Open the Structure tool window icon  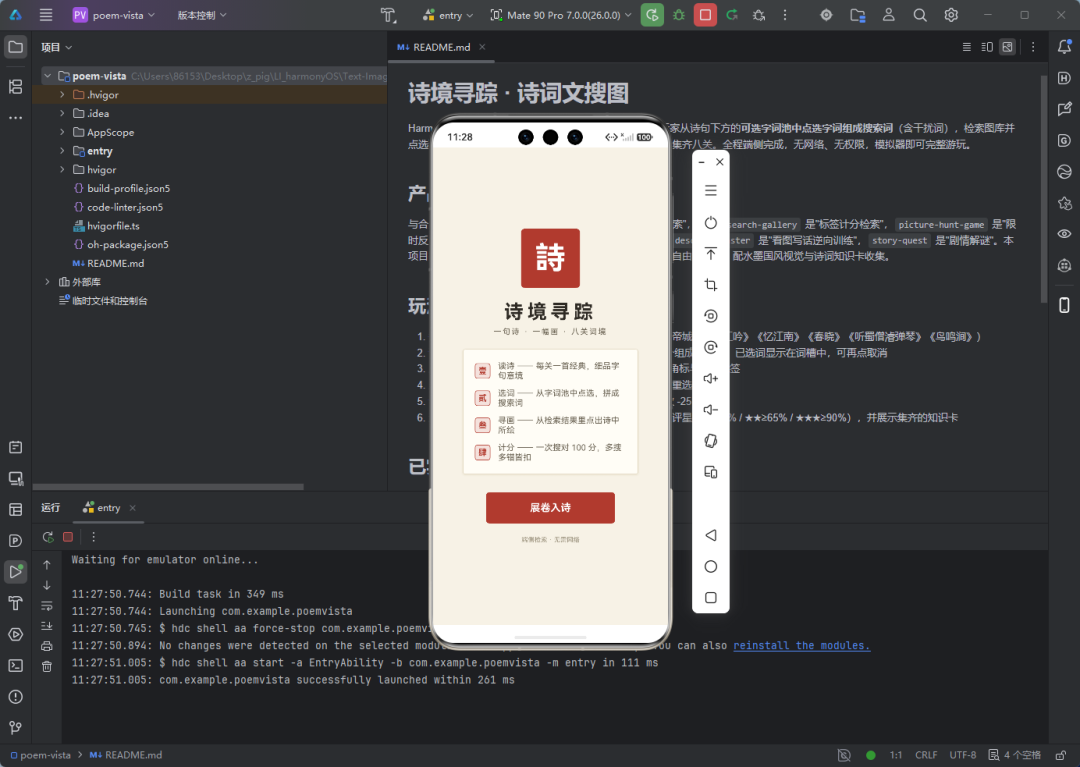point(15,86)
